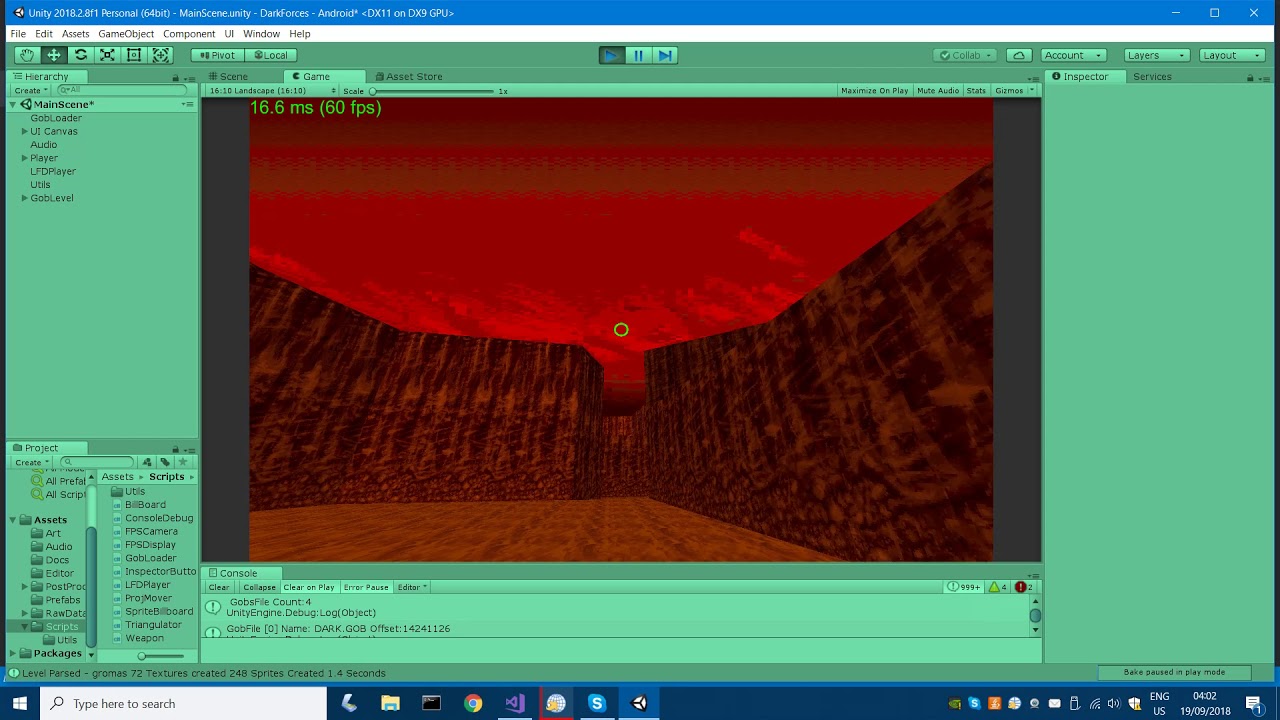Toggle Local handle orientation to Global

point(270,55)
